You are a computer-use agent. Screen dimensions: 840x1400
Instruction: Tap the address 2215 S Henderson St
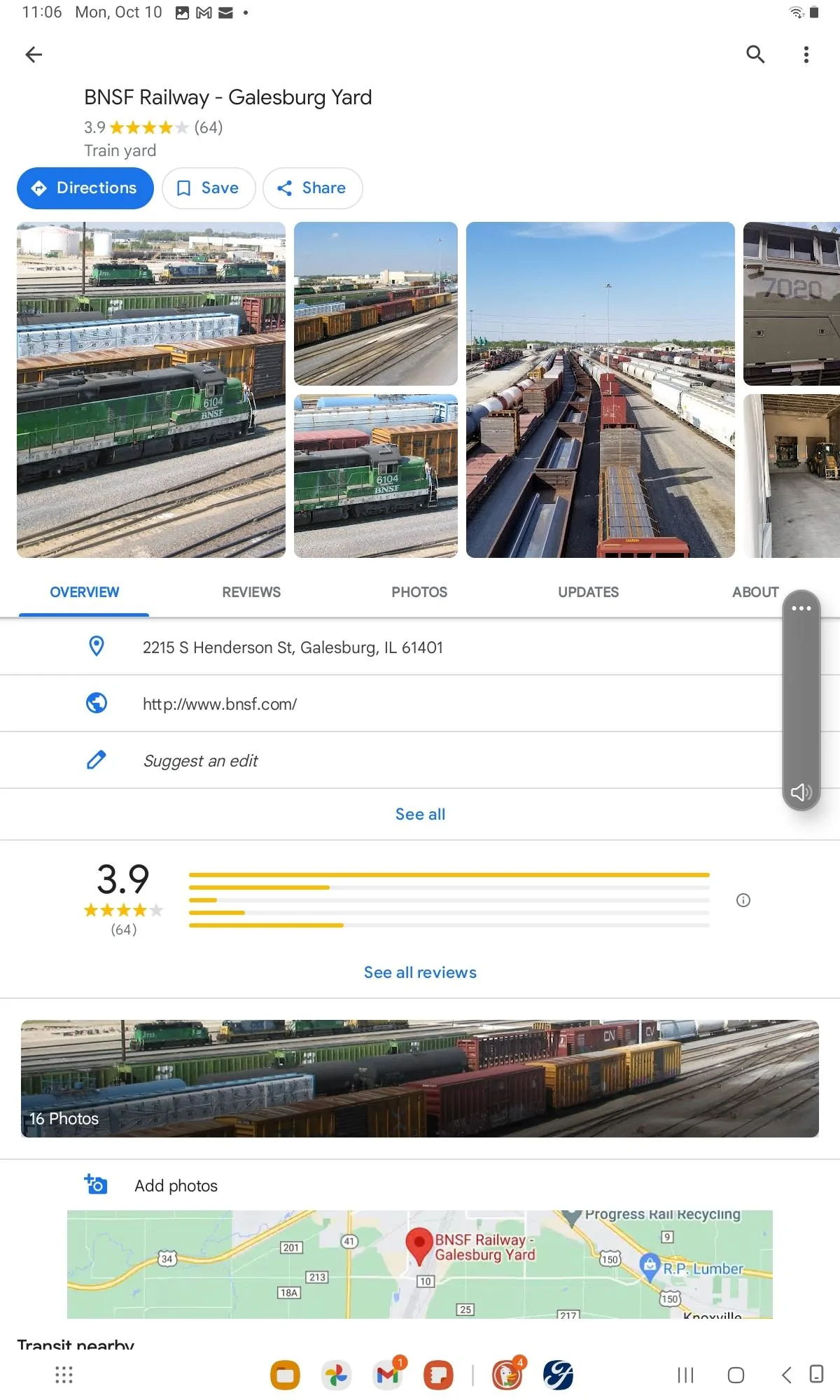(293, 647)
